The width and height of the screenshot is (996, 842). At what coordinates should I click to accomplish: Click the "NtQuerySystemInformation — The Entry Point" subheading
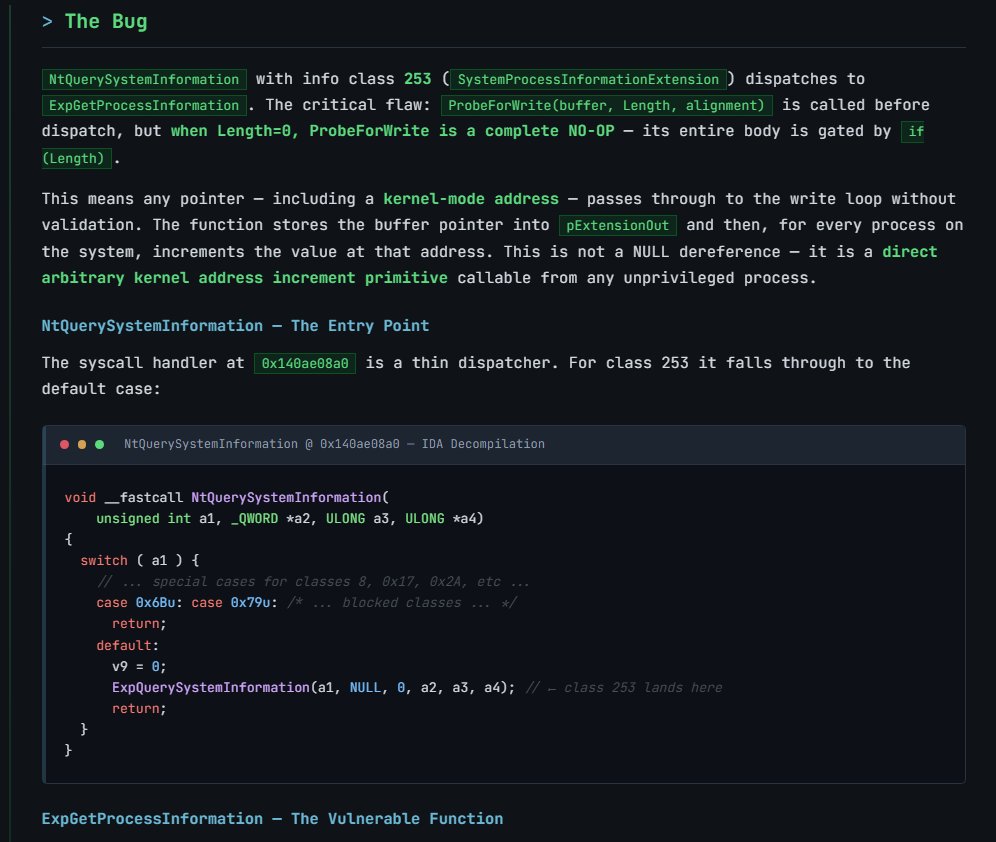(235, 326)
